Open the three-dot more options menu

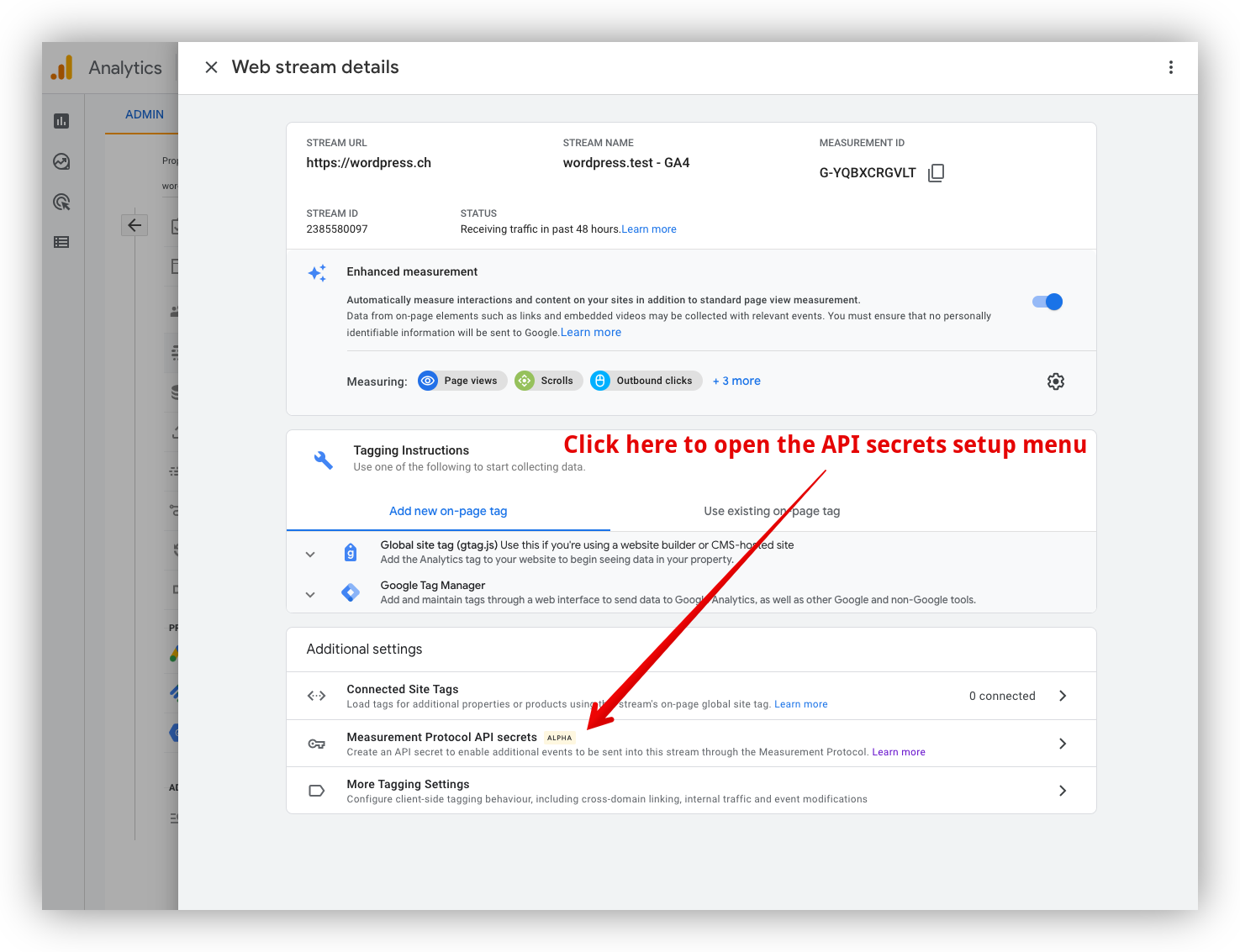pos(1170,67)
